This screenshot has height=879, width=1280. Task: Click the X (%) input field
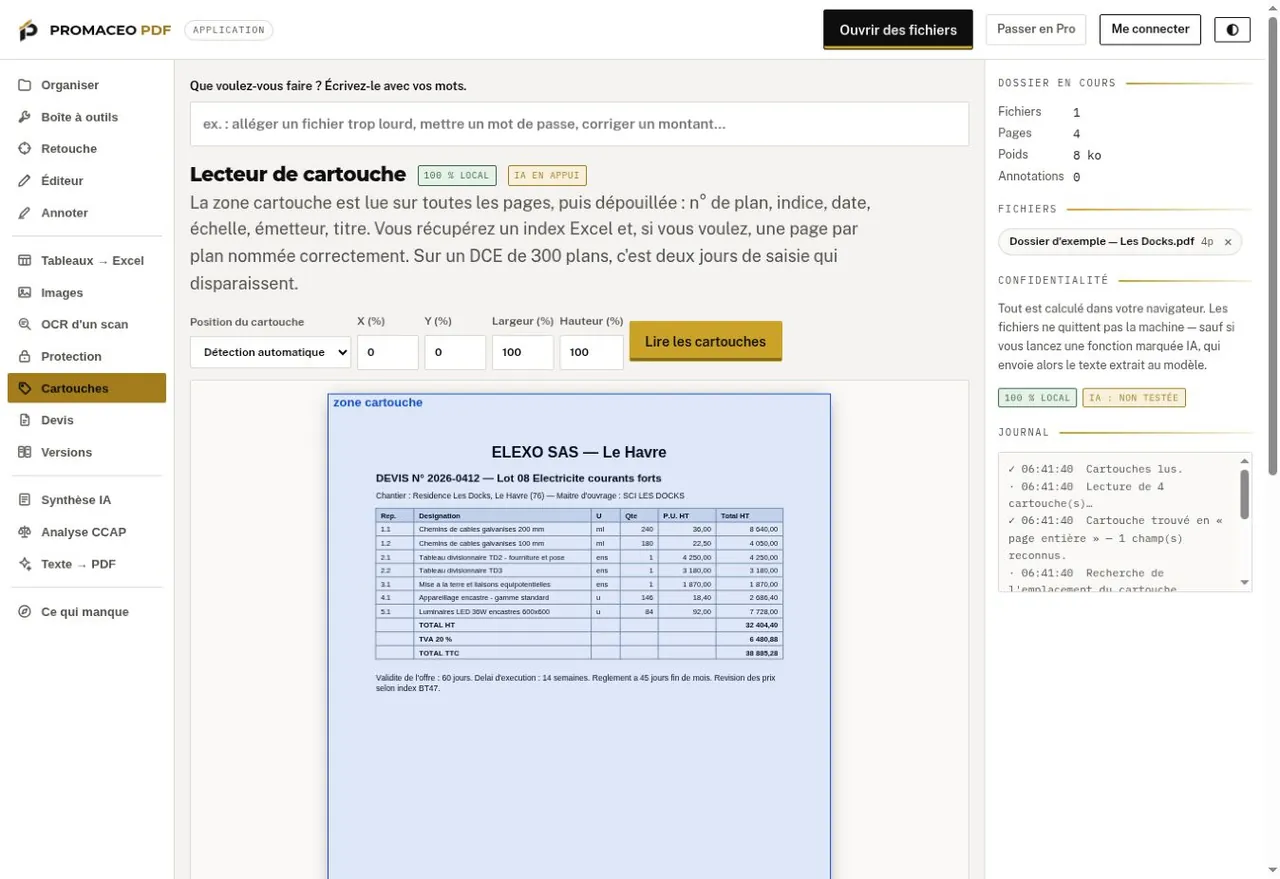388,352
